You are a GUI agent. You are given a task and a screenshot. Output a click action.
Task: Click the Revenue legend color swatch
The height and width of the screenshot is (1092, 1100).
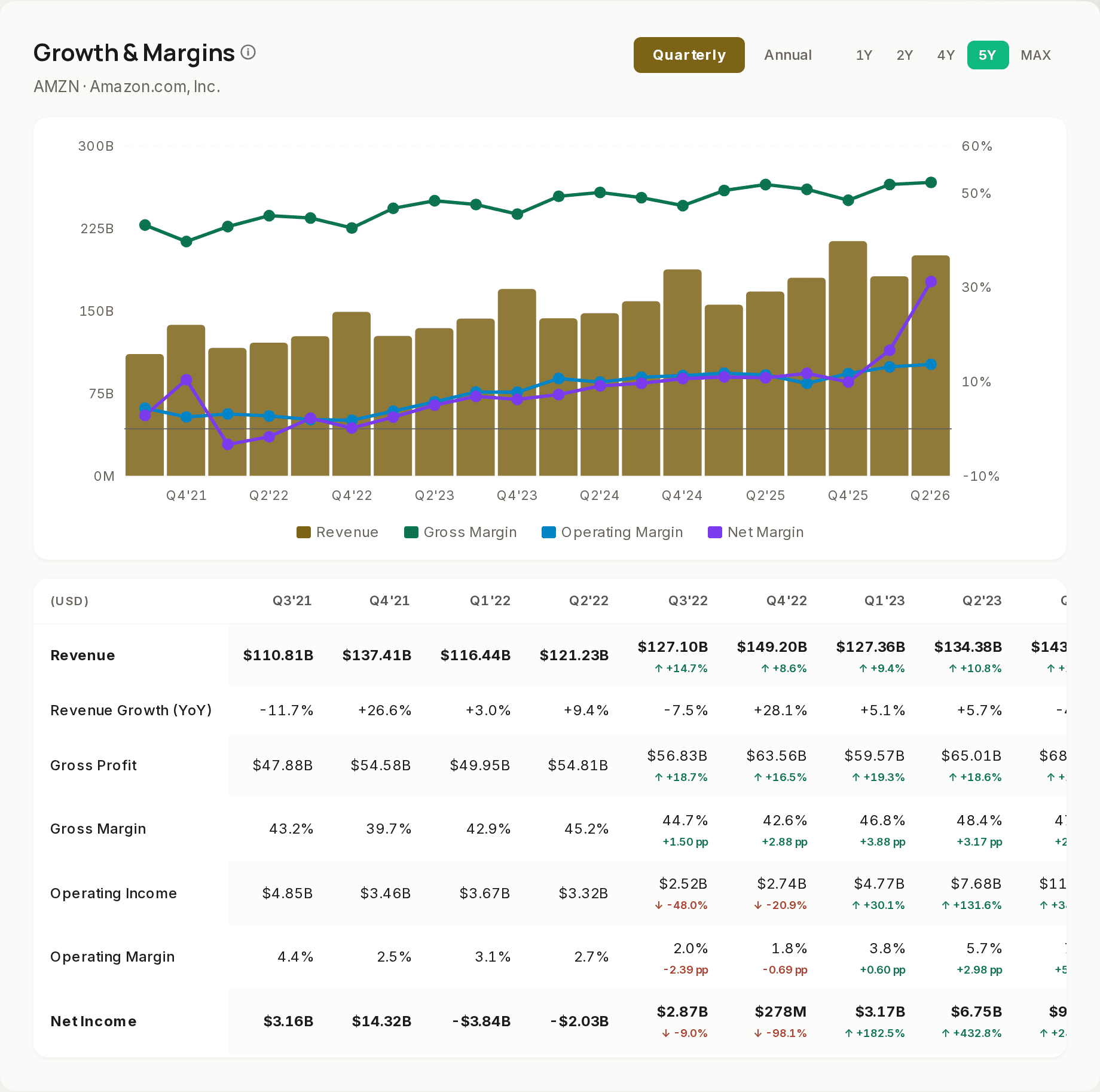click(304, 532)
